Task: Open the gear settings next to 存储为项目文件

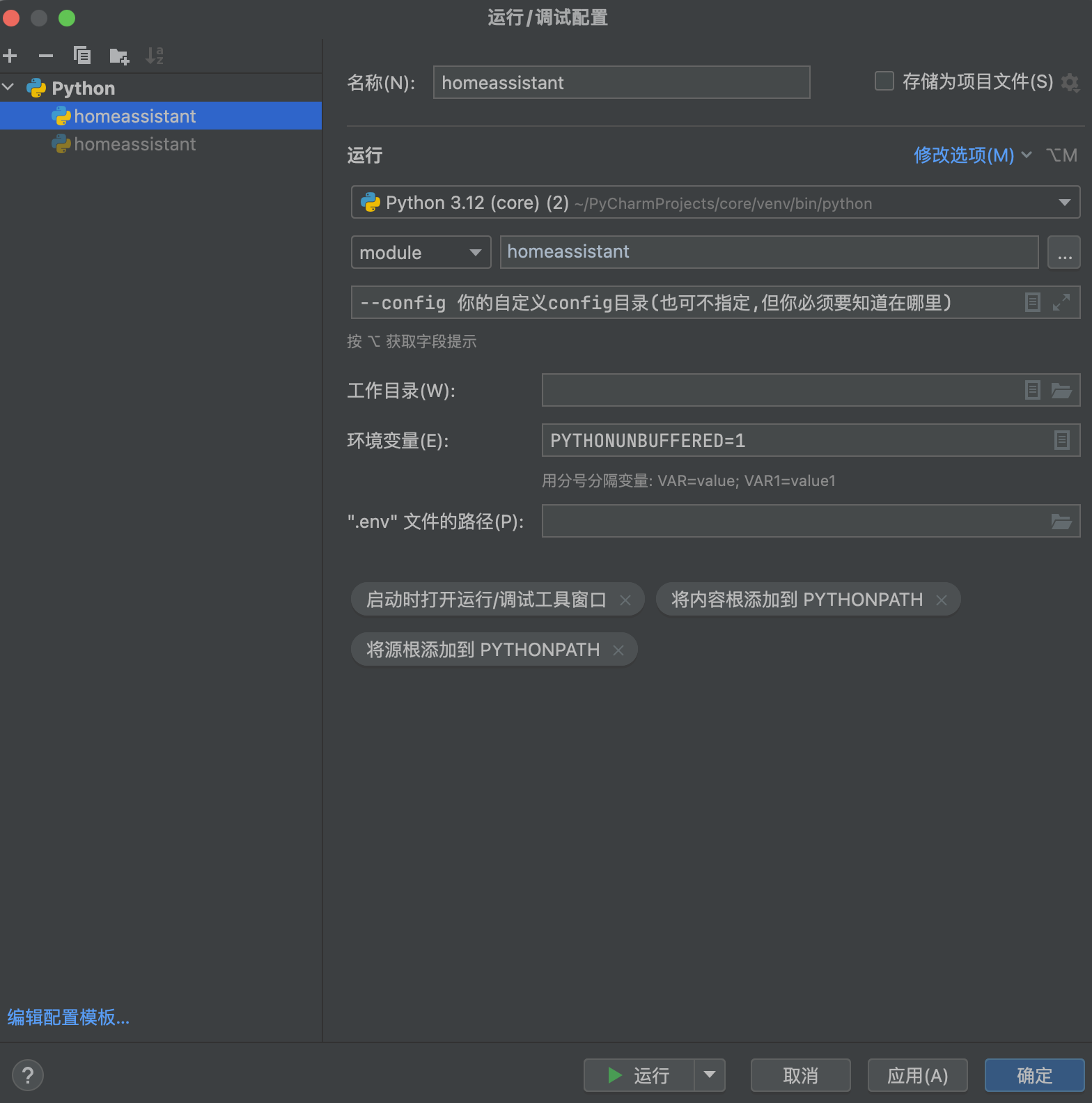Action: [x=1070, y=83]
